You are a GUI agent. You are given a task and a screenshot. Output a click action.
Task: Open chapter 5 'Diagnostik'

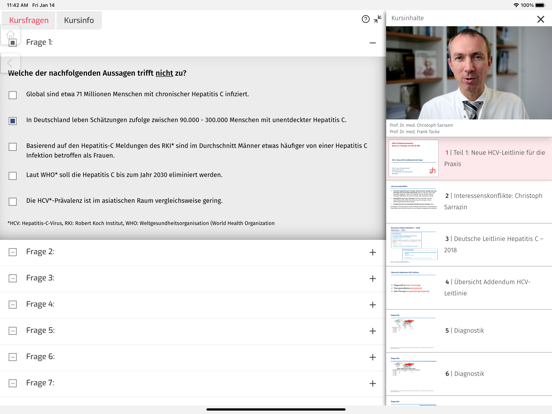pos(469,331)
